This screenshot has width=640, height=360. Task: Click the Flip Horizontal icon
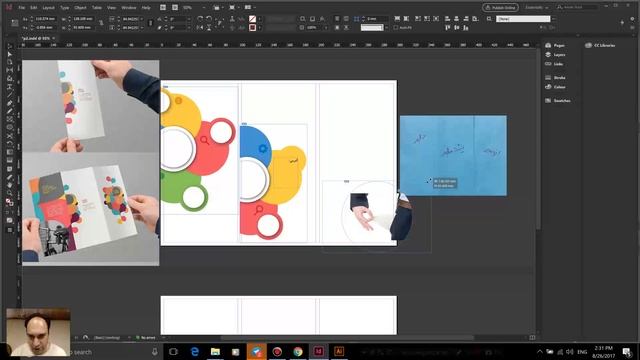(200, 28)
